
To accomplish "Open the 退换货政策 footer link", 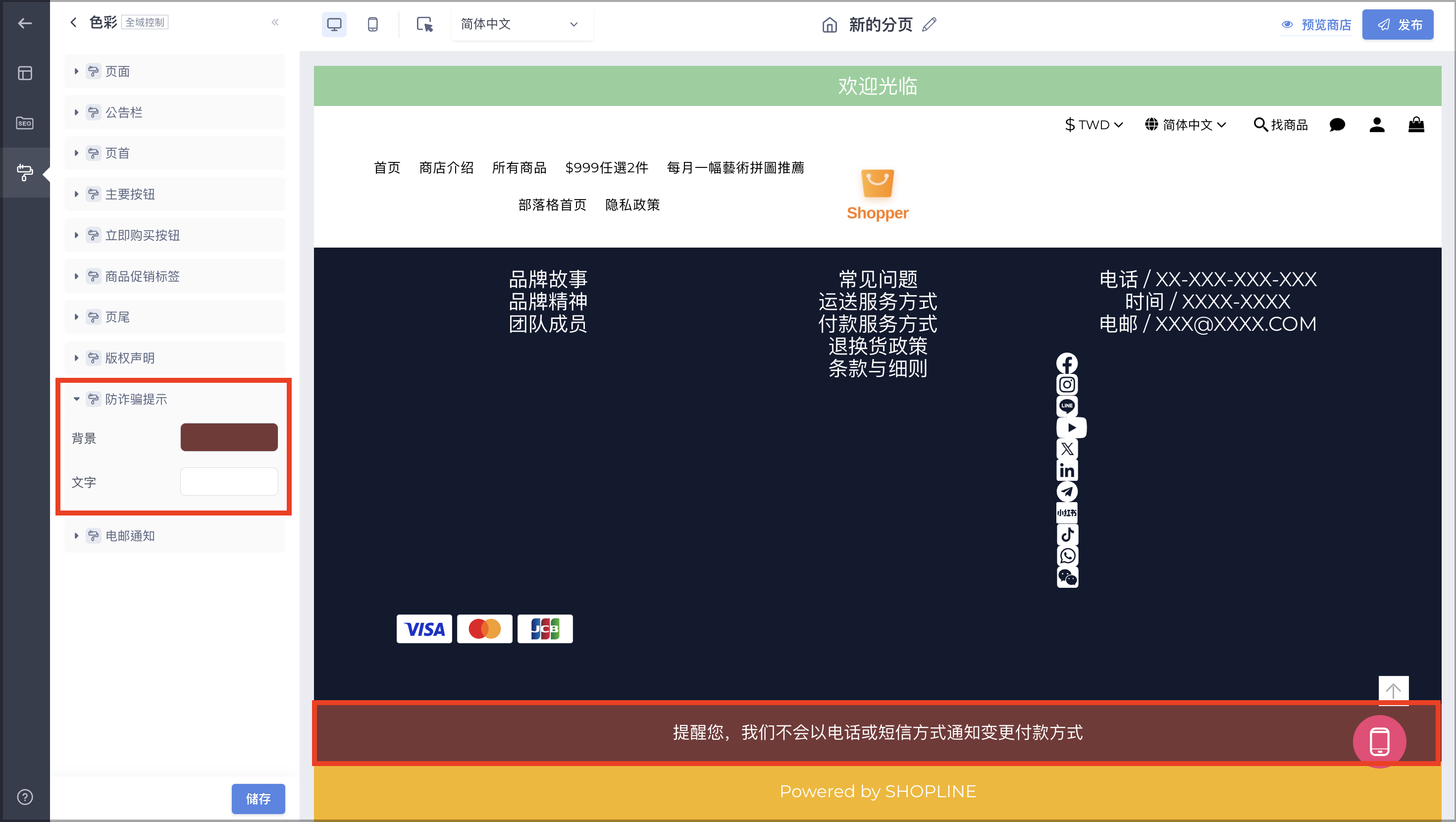I will point(878,346).
